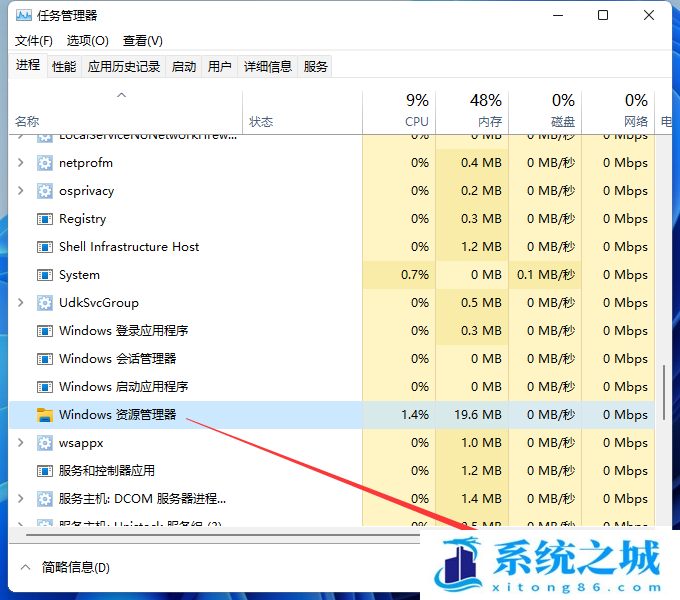Open the 文件(F) menu

pos(34,41)
